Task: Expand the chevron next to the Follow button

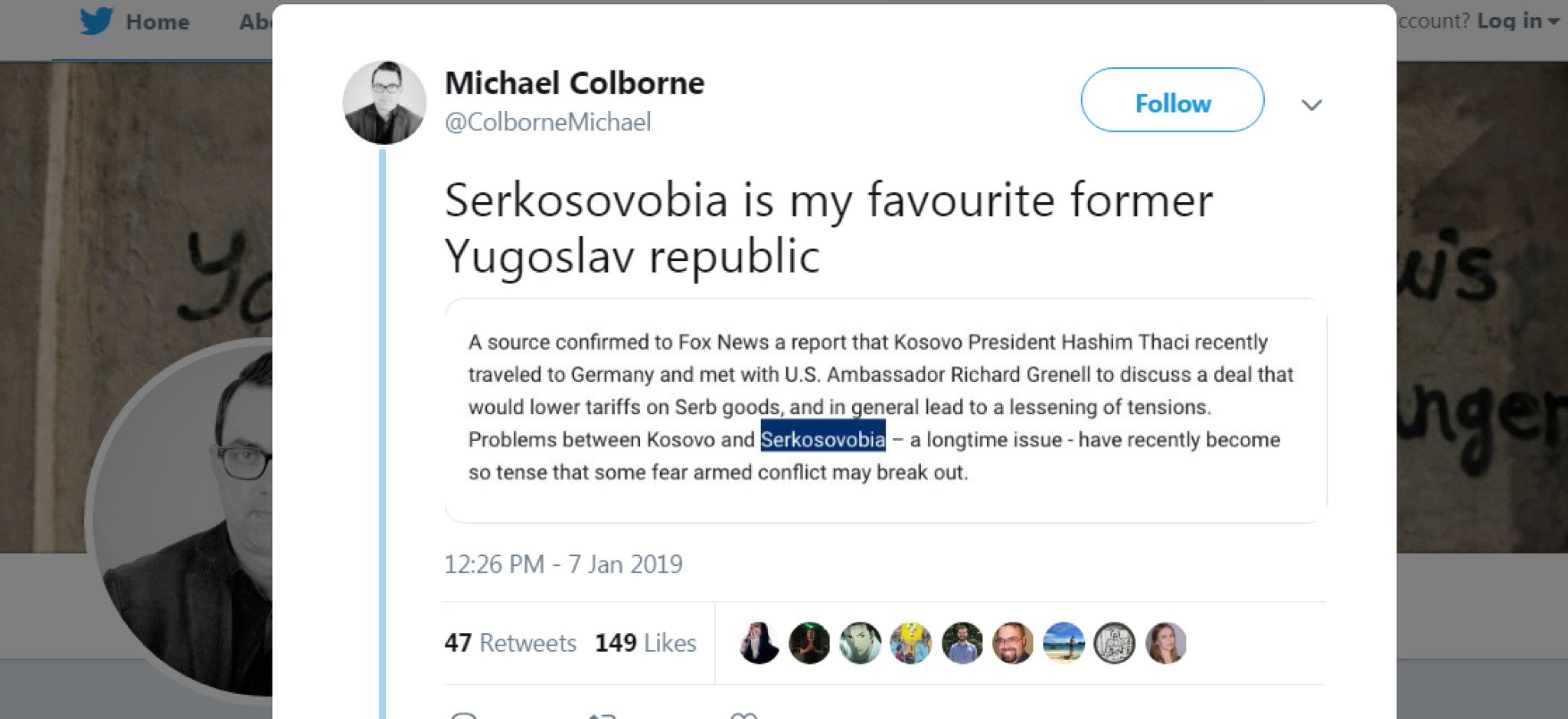Action: [x=1312, y=106]
